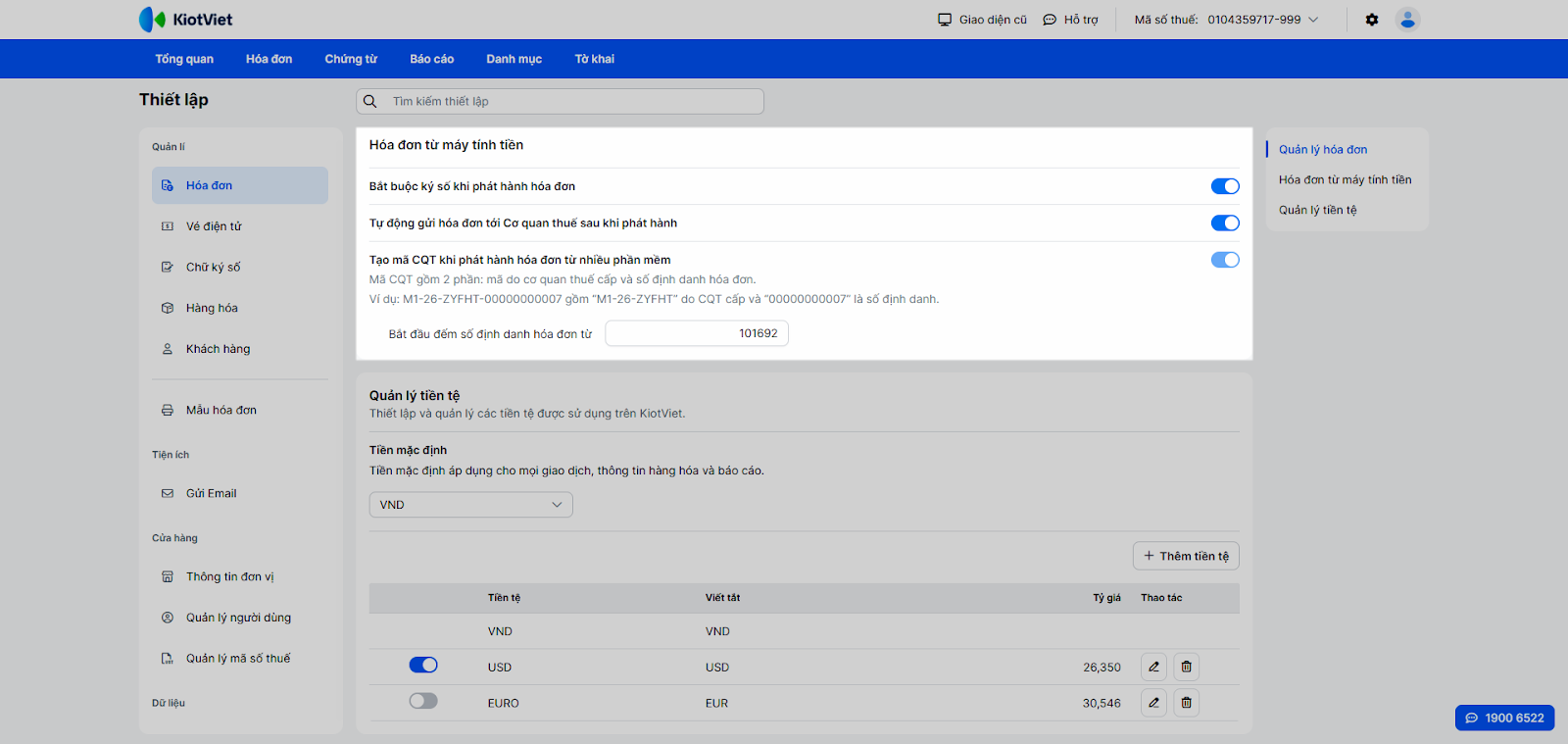
Task: Enable the EURO currency switch
Action: [423, 701]
